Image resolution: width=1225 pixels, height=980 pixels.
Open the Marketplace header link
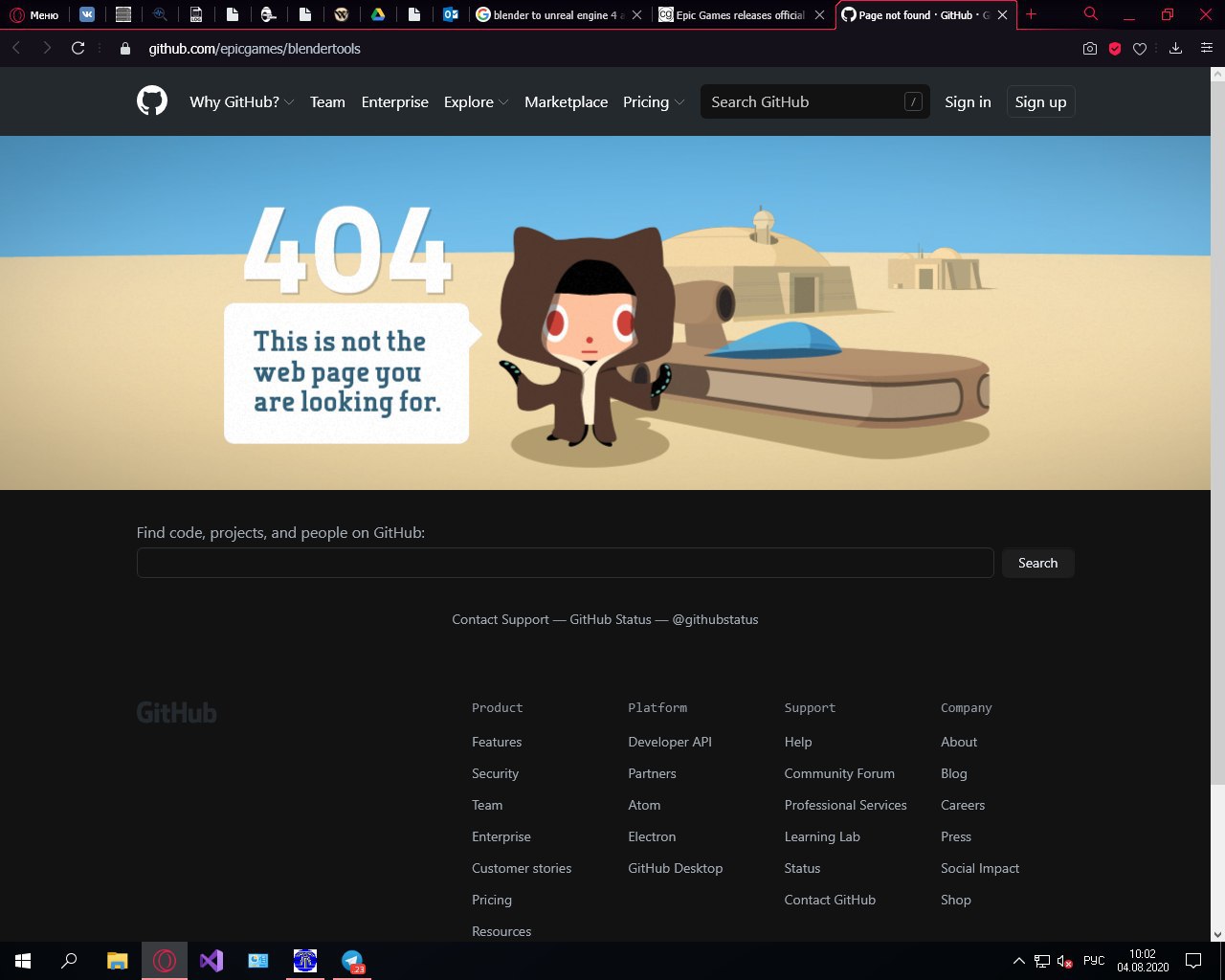pos(566,102)
